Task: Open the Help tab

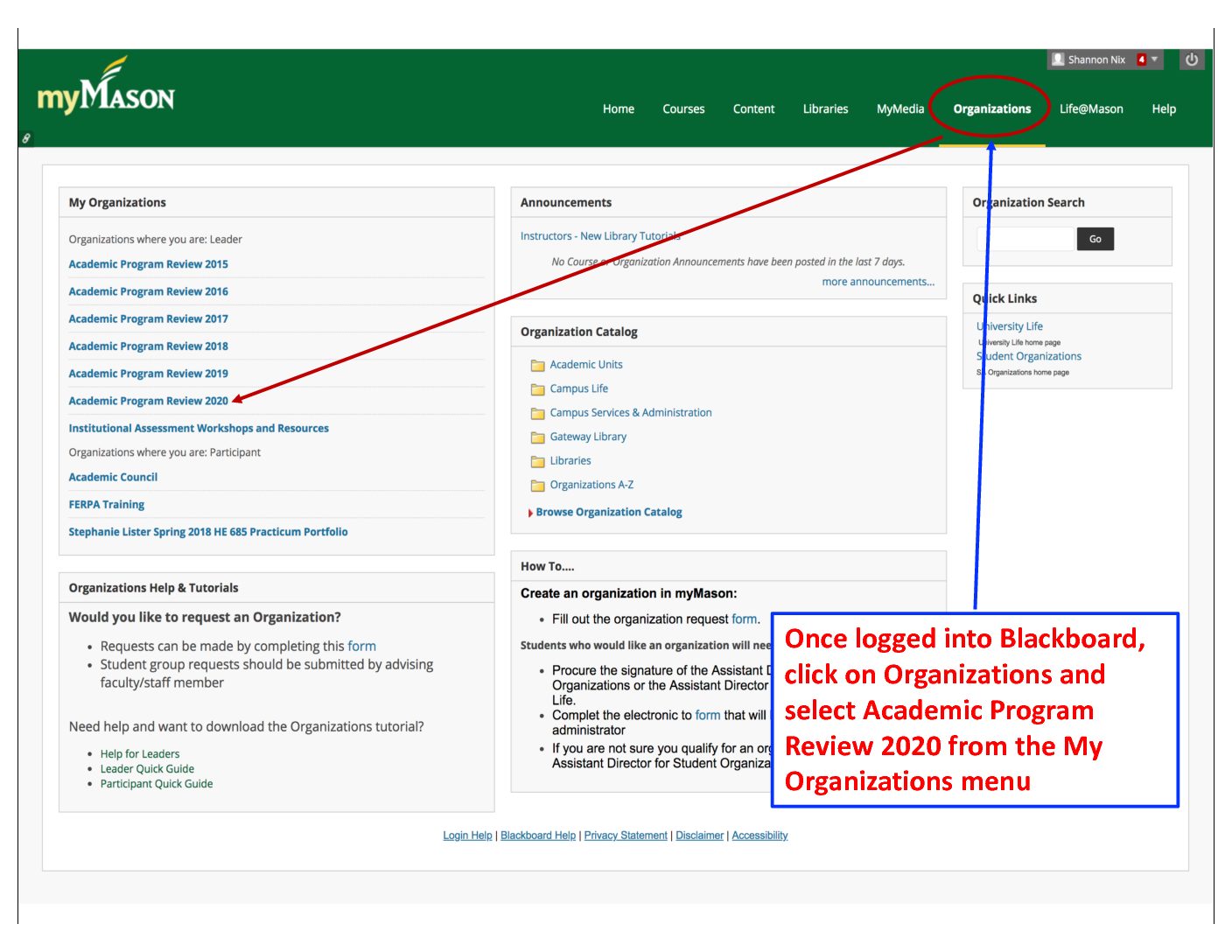Action: (1164, 109)
